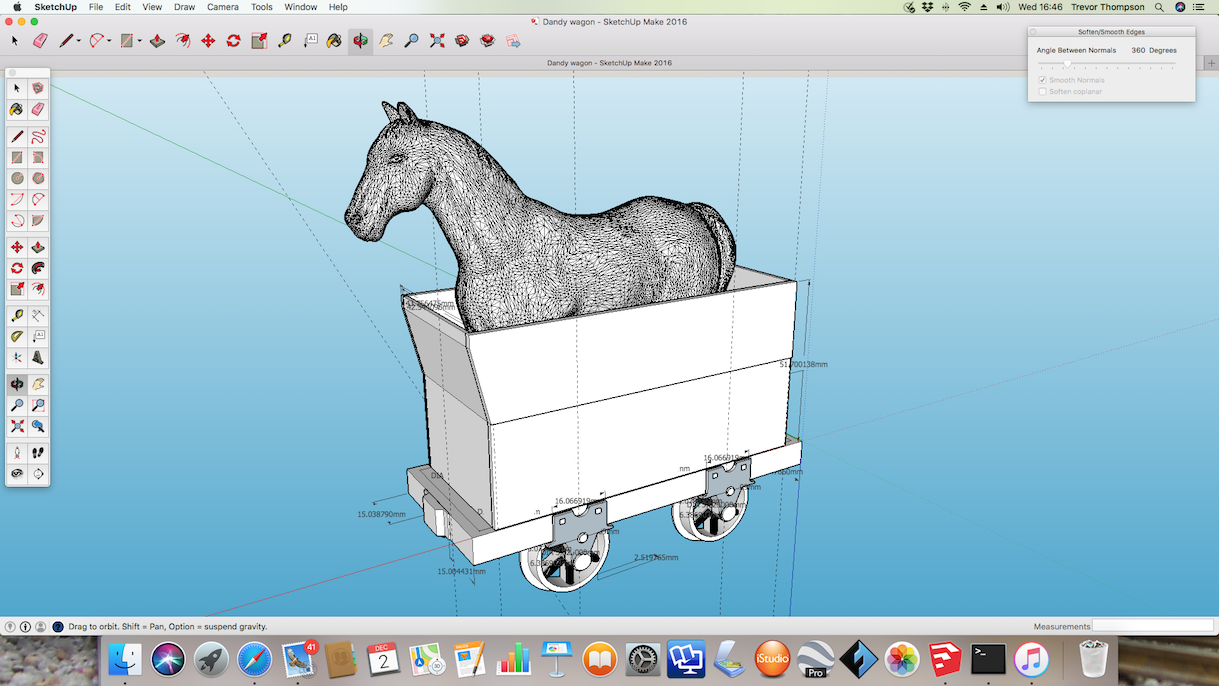1219x686 pixels.
Task: Select the Walk footprints tool in the side palette
Action: coord(38,452)
